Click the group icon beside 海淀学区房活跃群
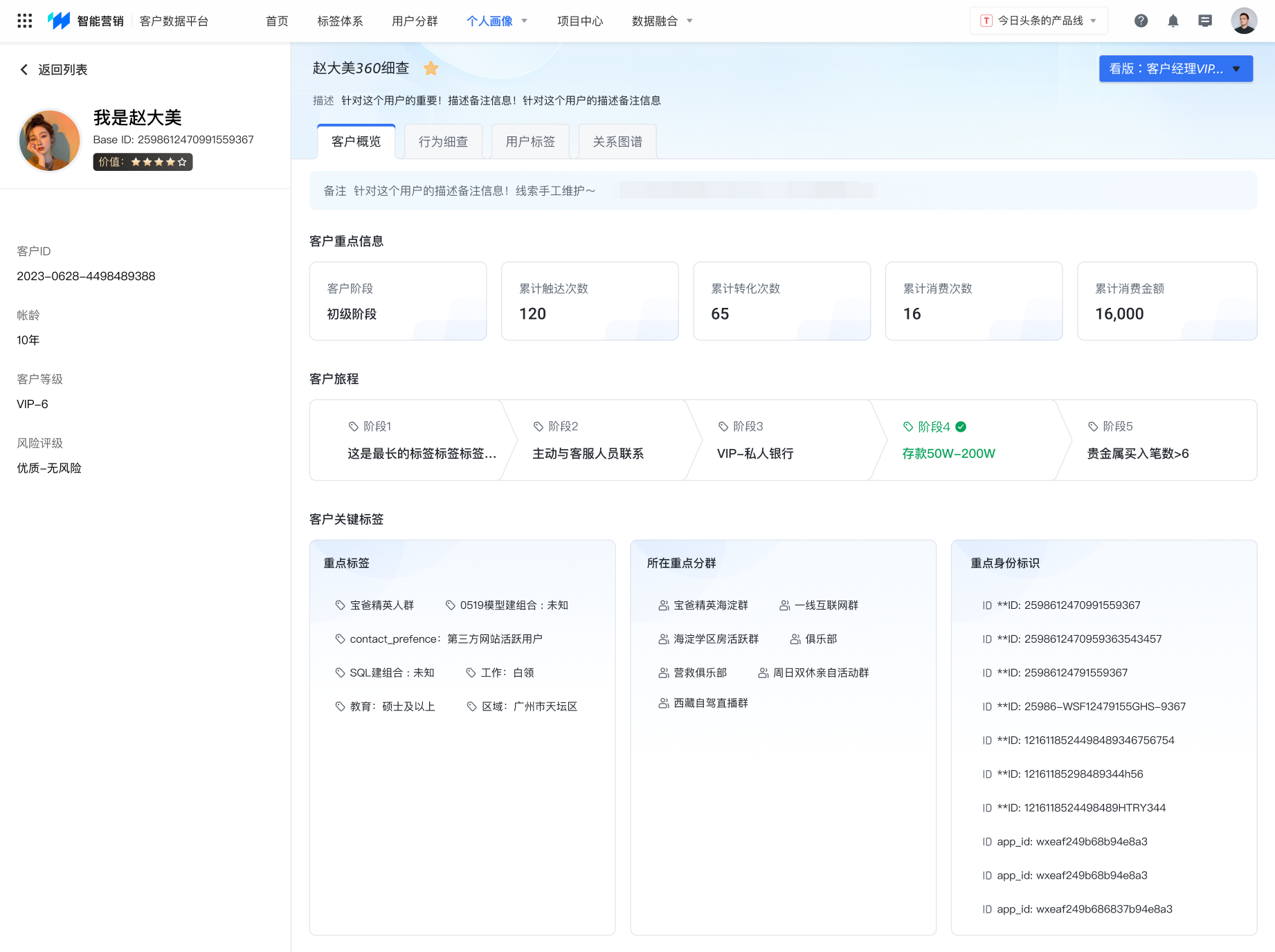This screenshot has width=1275, height=952. (663, 639)
